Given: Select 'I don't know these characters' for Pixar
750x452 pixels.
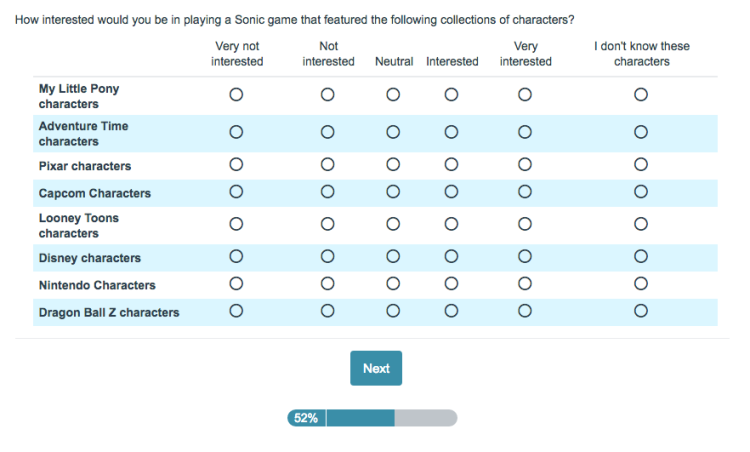Looking at the screenshot, I should coord(641,164).
